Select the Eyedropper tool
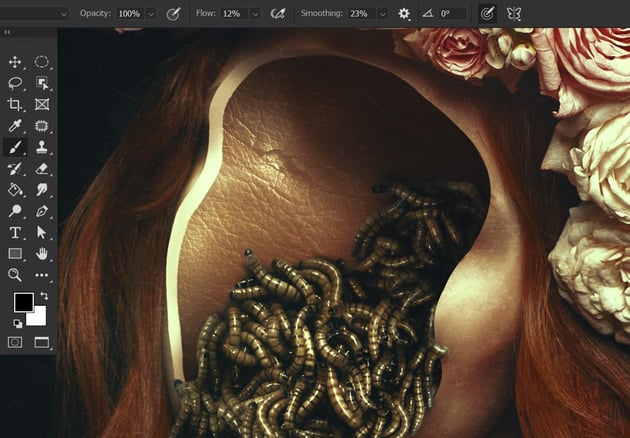 pyautogui.click(x=15, y=126)
